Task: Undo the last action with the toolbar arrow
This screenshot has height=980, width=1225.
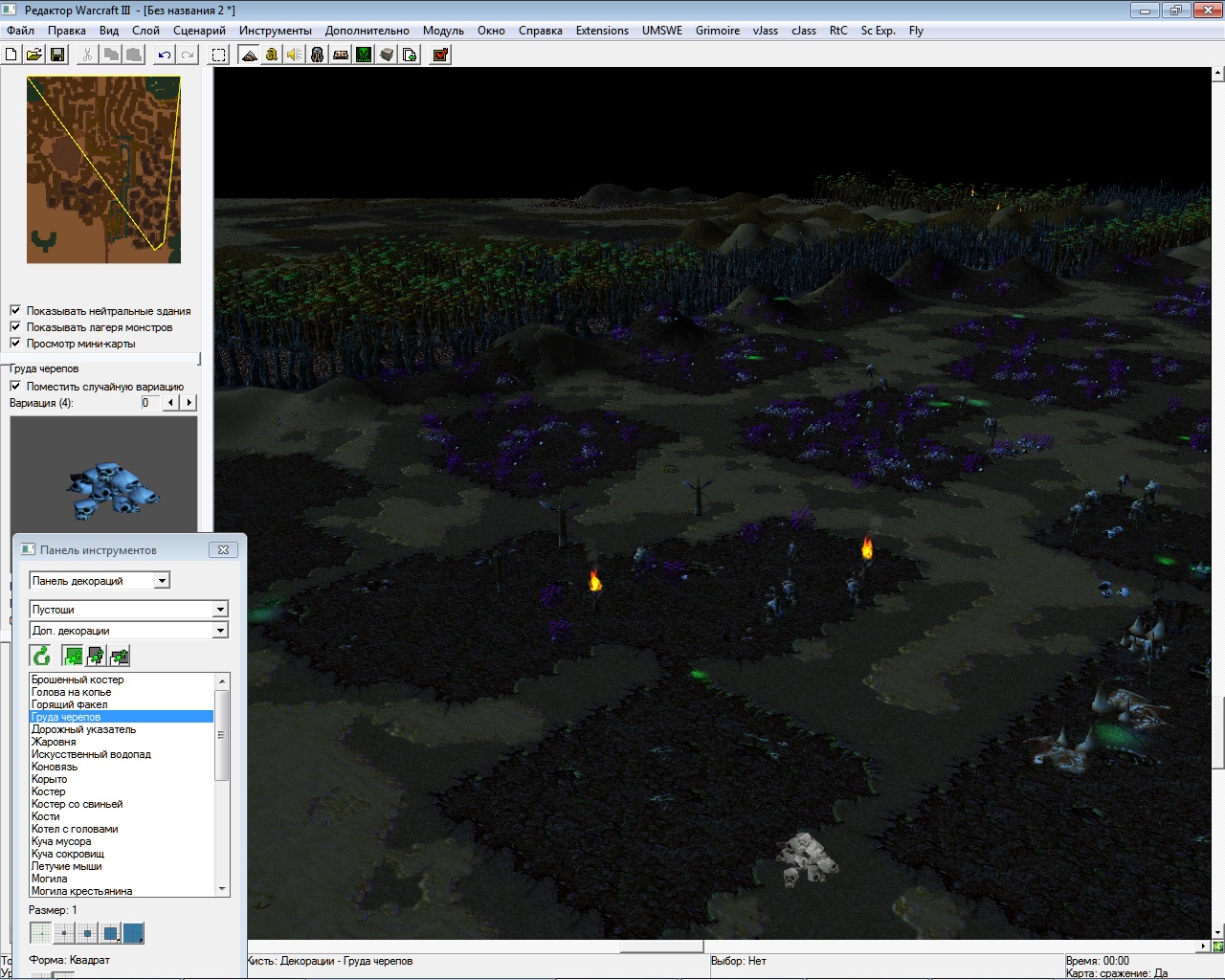Action: click(x=165, y=55)
